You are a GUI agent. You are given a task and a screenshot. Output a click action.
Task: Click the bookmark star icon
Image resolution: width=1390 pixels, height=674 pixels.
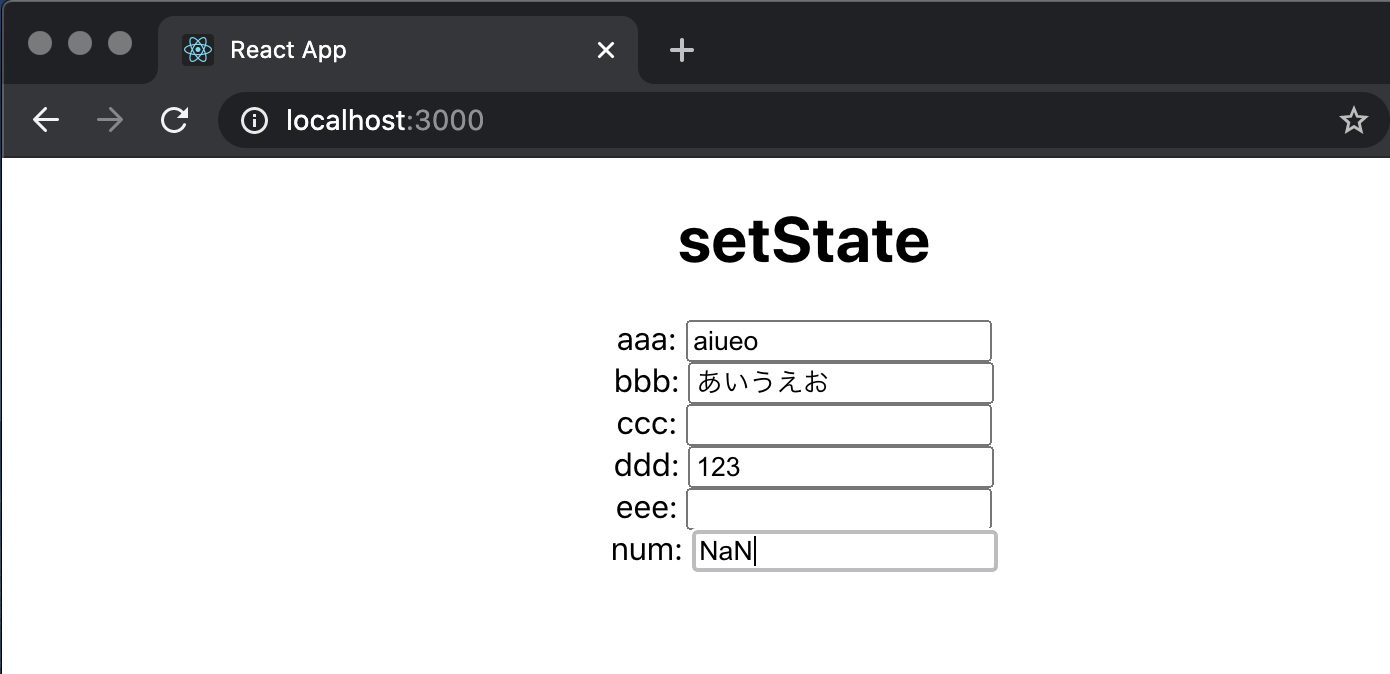click(1355, 120)
